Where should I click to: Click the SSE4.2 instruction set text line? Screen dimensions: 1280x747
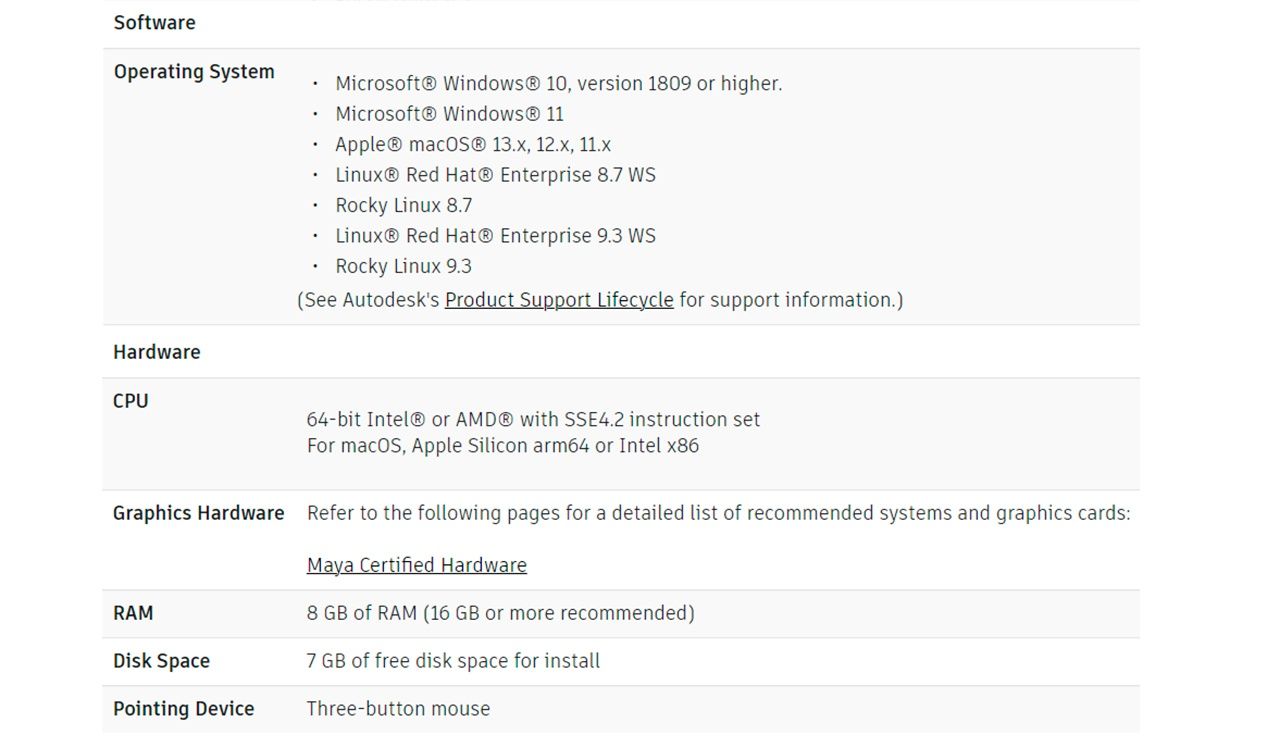click(533, 420)
